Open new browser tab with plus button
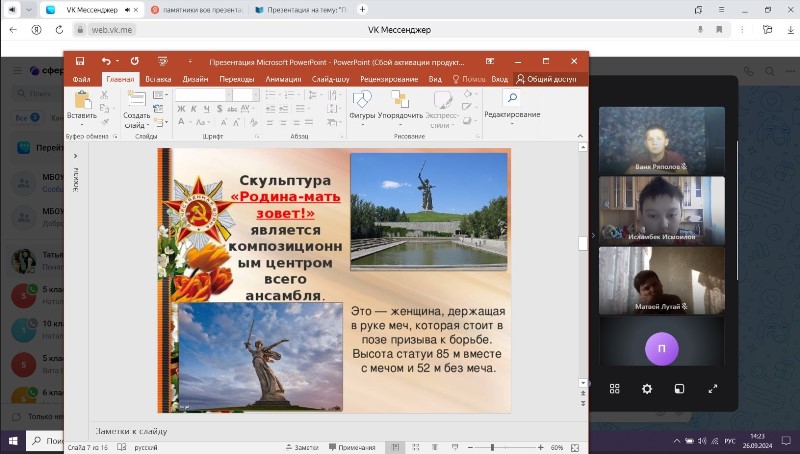Viewport: 800px width, 454px height. click(362, 10)
